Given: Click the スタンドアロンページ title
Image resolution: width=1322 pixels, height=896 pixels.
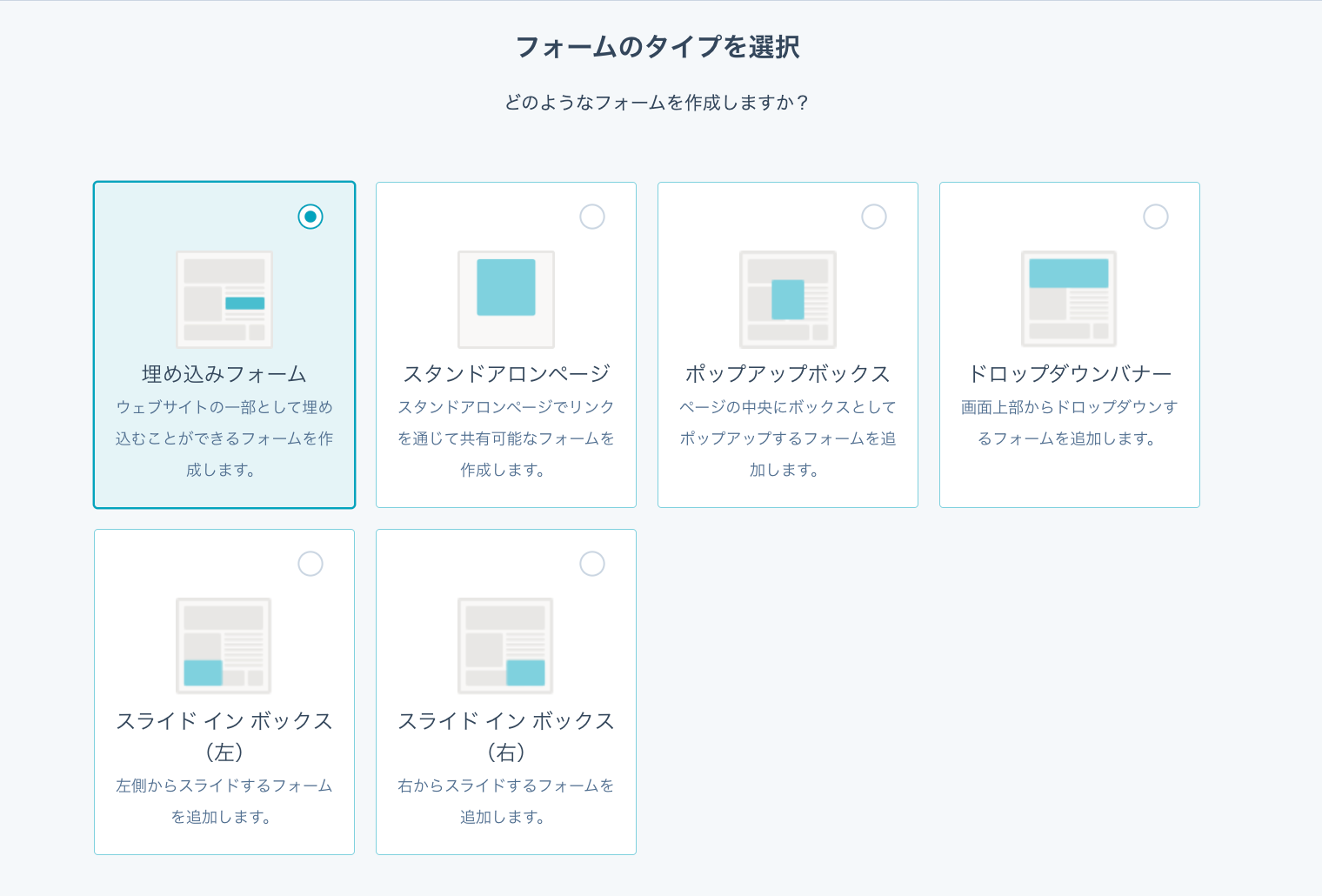Looking at the screenshot, I should tap(506, 374).
